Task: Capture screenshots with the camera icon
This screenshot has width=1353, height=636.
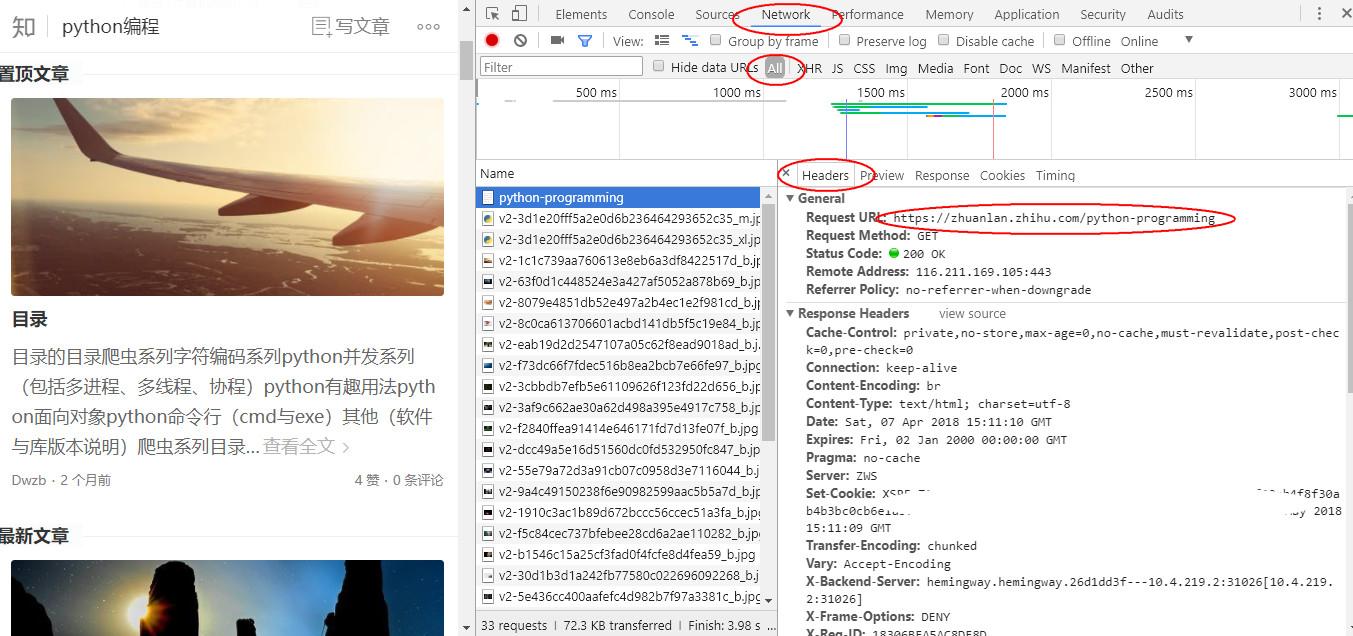Action: pos(557,40)
